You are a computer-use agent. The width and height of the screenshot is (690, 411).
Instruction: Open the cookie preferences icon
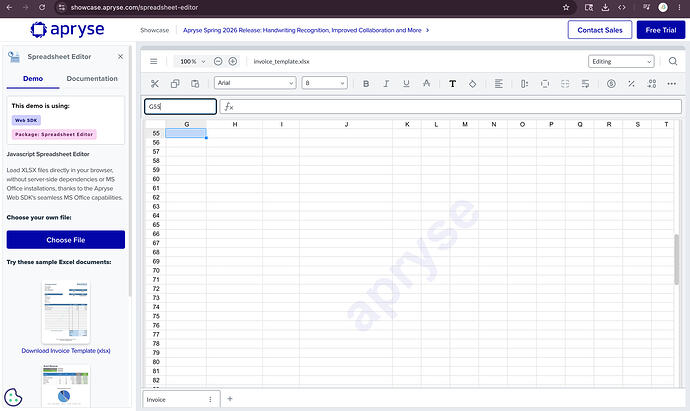(13, 397)
